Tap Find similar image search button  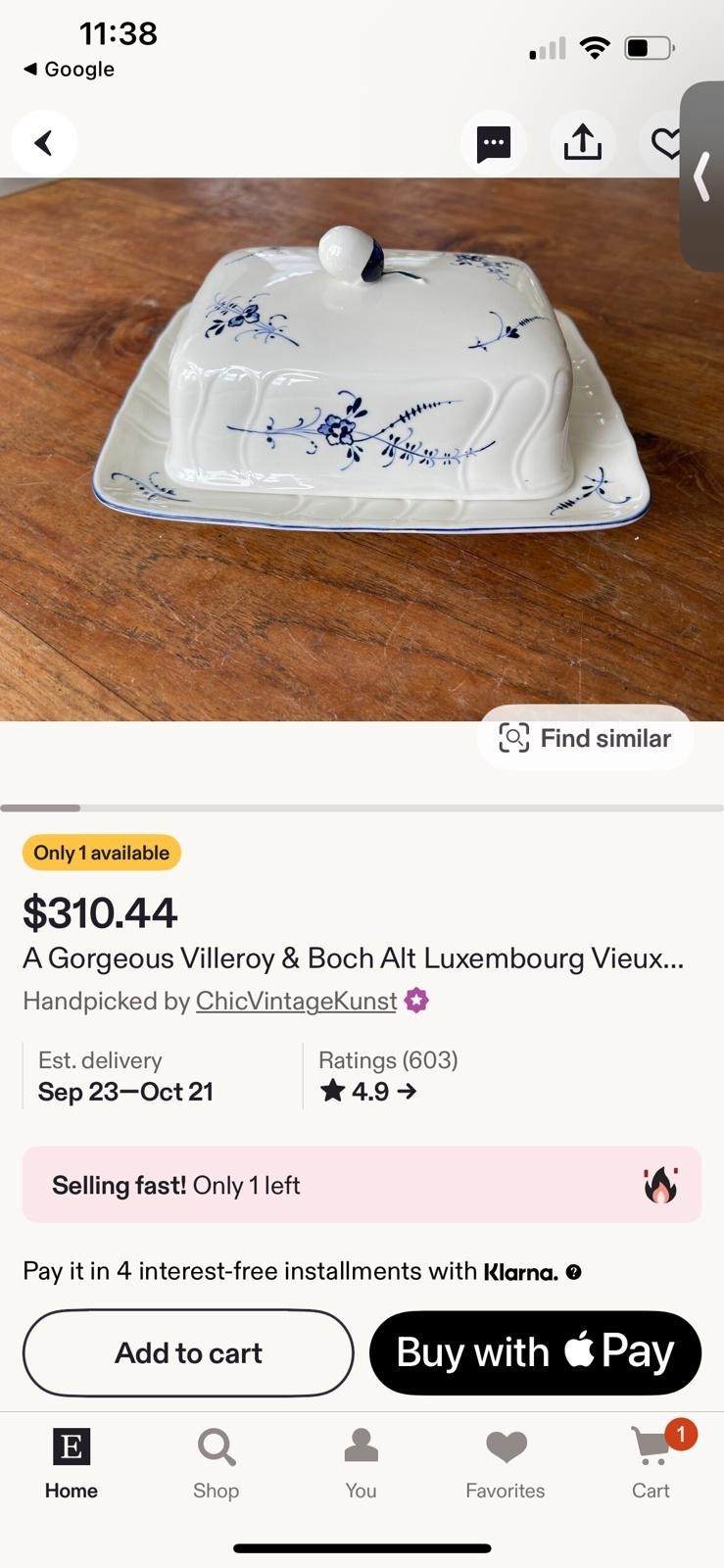pyautogui.click(x=585, y=738)
